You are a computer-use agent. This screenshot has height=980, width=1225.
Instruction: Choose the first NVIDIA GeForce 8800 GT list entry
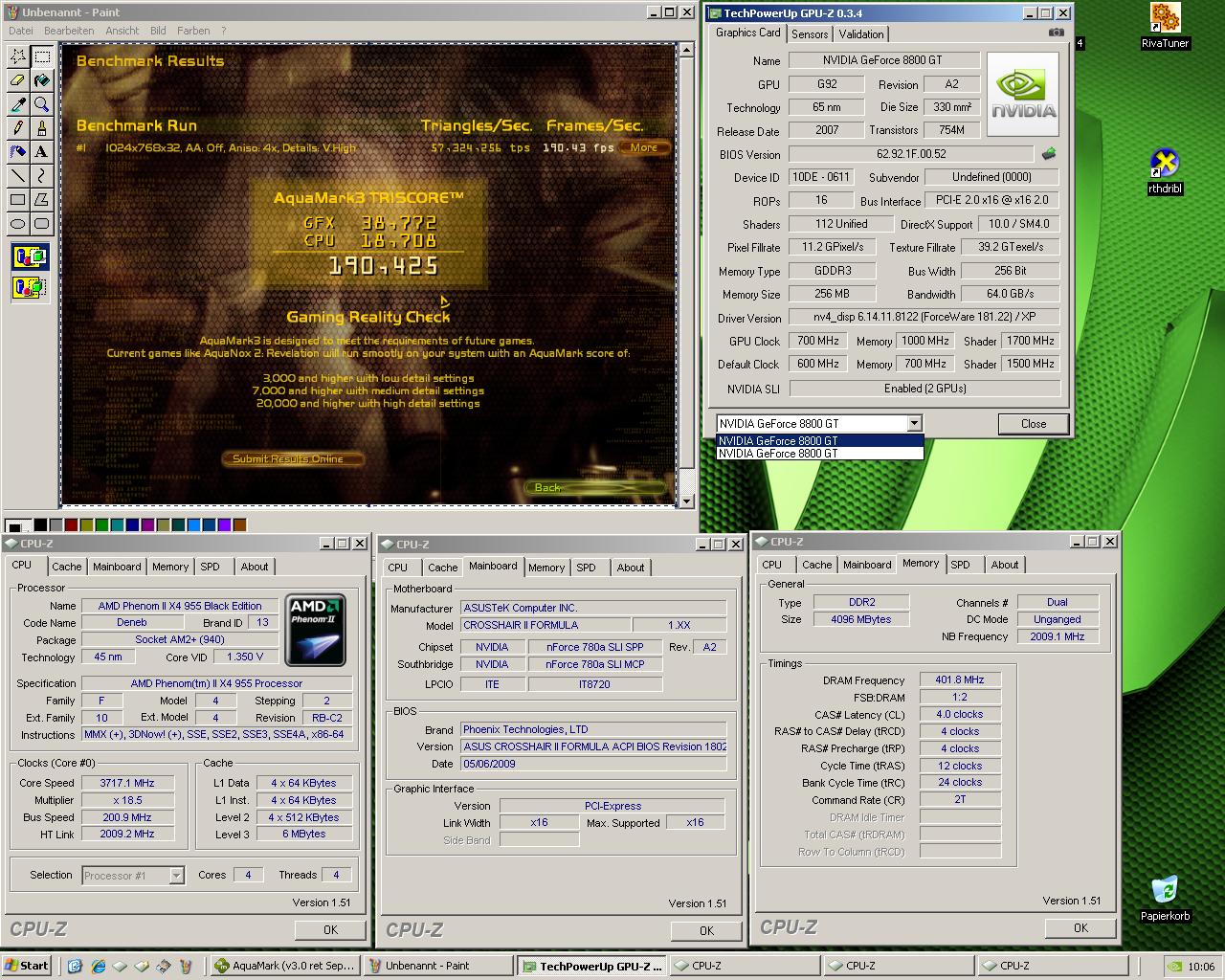tap(819, 441)
